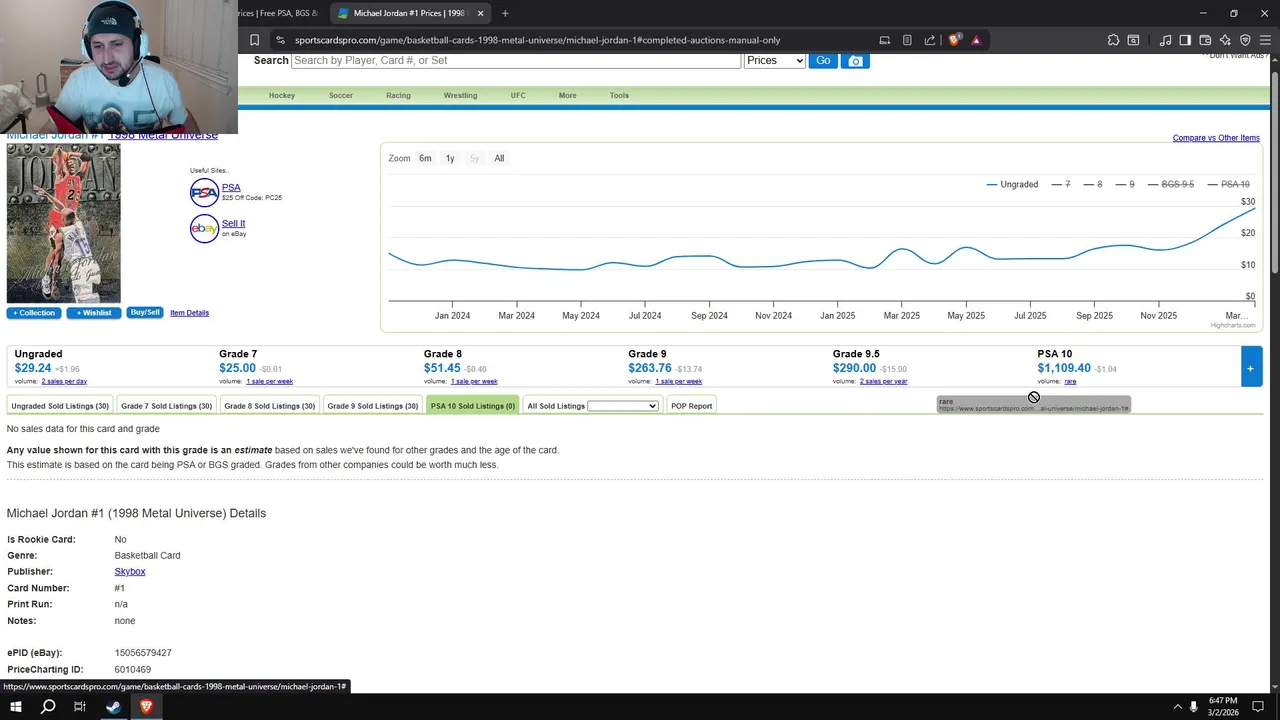This screenshot has height=720, width=1280.
Task: Click the camera photo search icon
Action: 855,61
